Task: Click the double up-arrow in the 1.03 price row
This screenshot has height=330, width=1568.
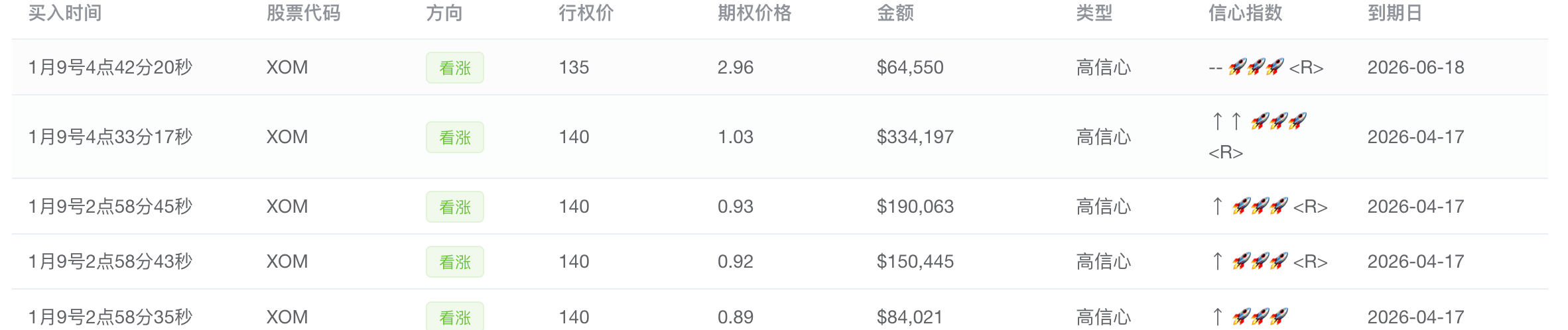Action: (x=1226, y=121)
